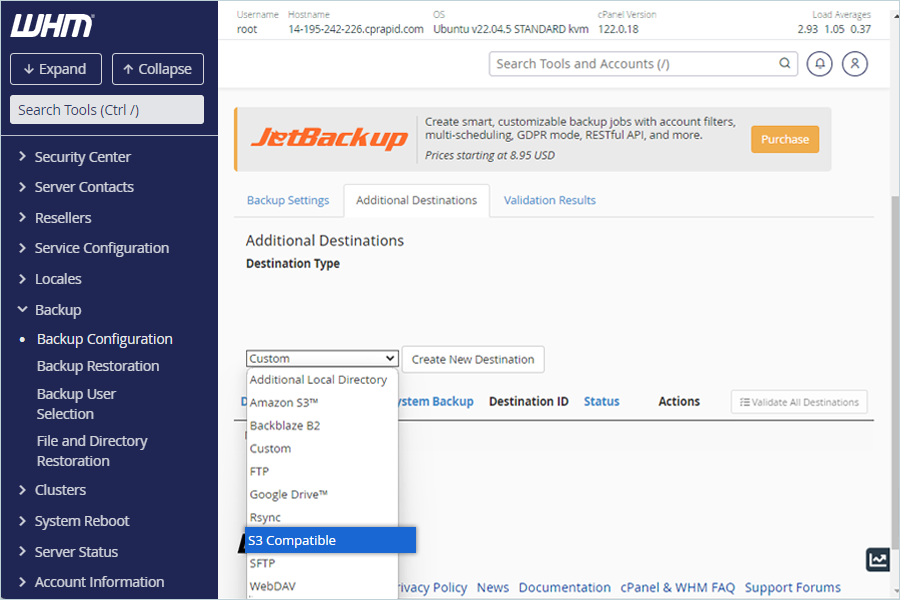
Task: Choose FTP destination option
Action: click(322, 471)
